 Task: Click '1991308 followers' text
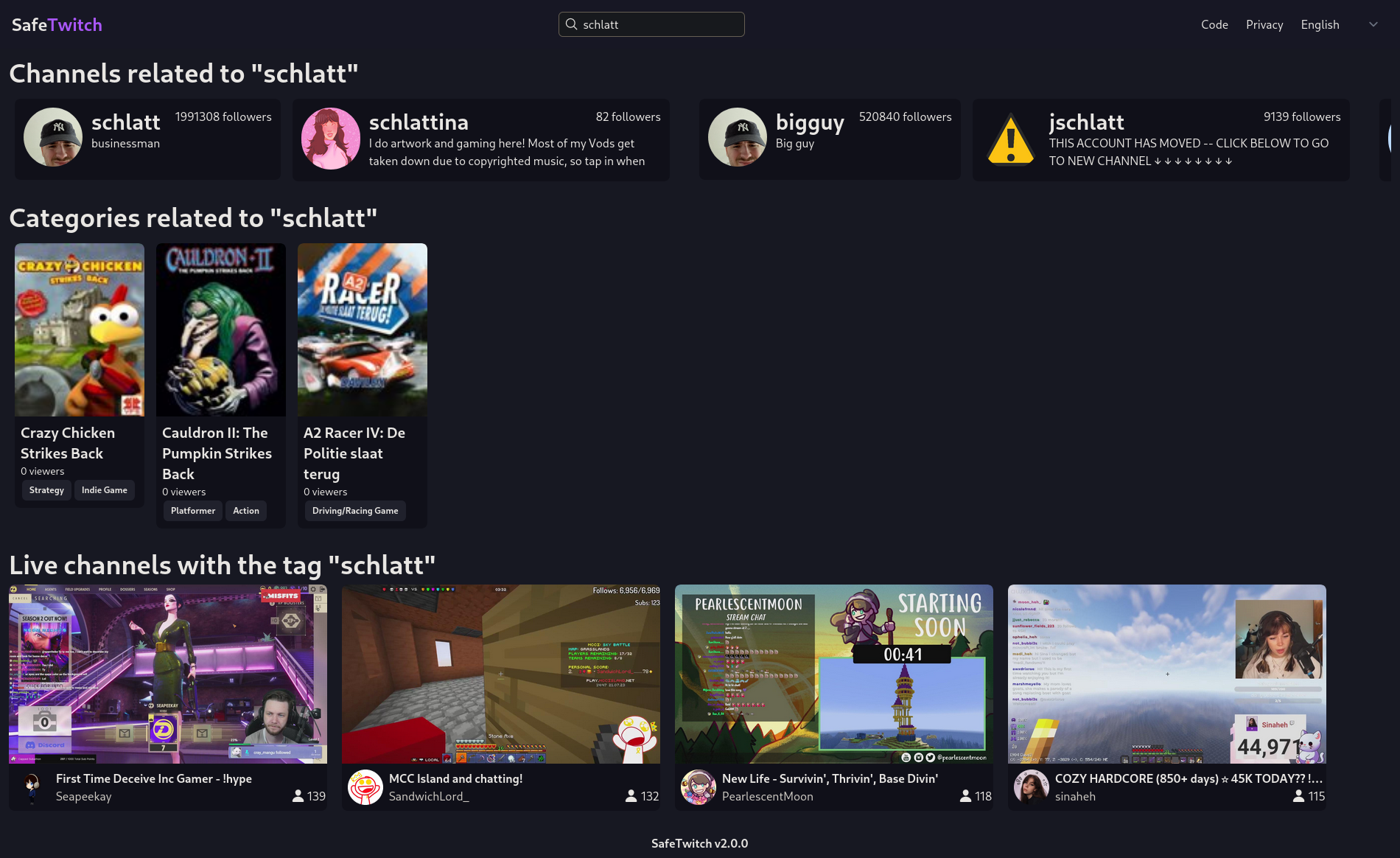pos(223,116)
